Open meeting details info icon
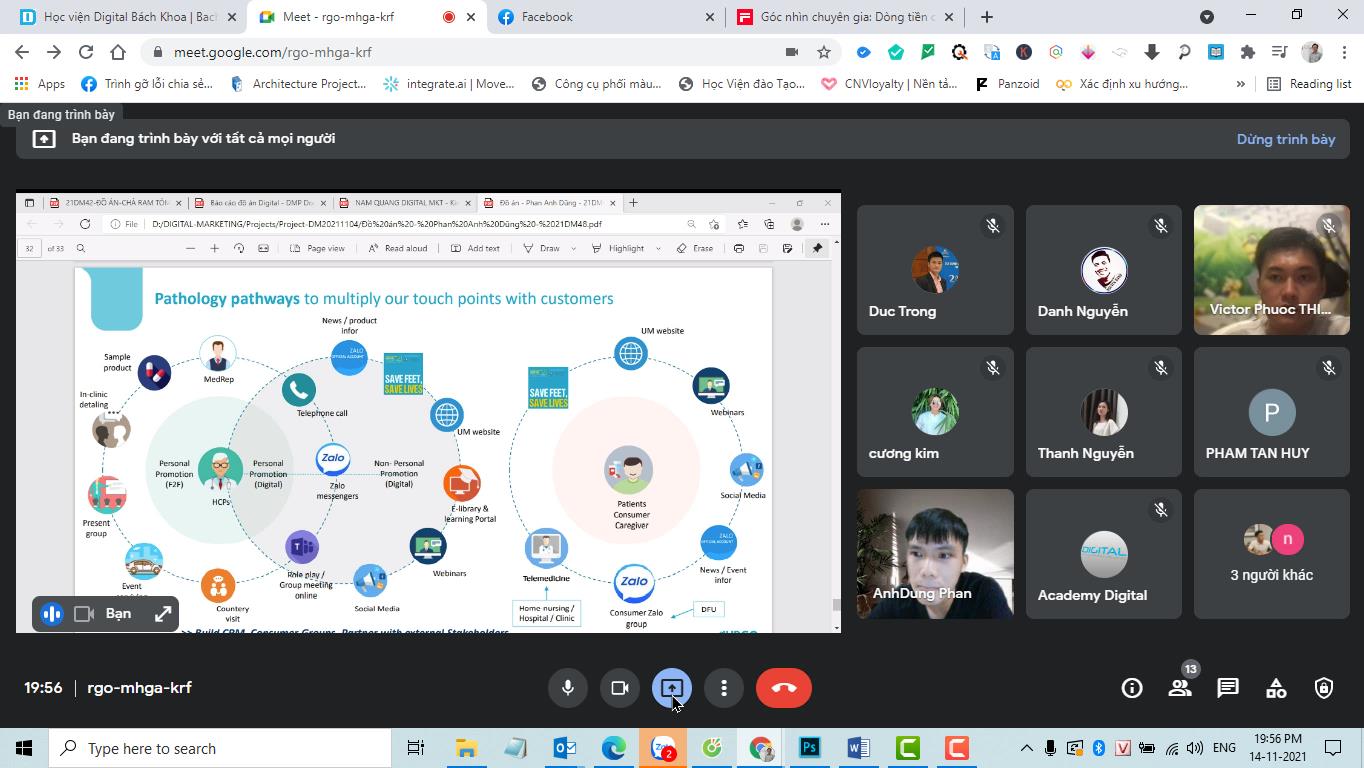The width and height of the screenshot is (1364, 768). tap(1132, 688)
